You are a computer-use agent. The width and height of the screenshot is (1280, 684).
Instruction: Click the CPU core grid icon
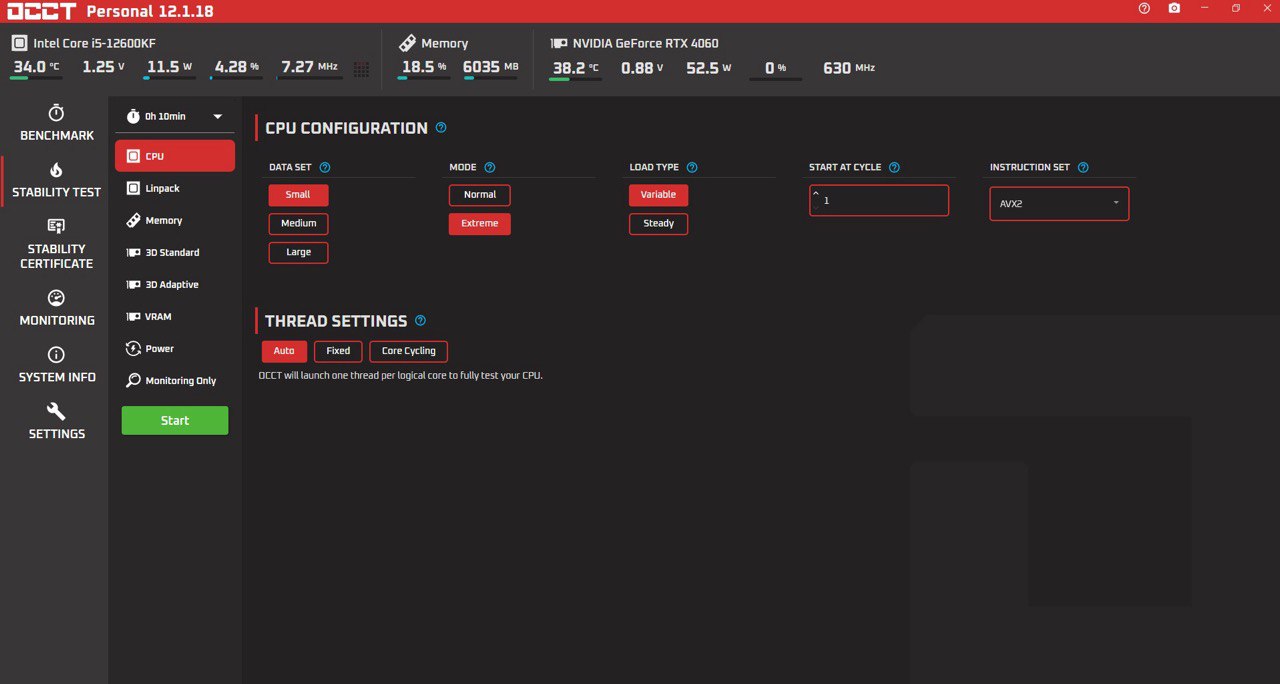click(x=361, y=69)
